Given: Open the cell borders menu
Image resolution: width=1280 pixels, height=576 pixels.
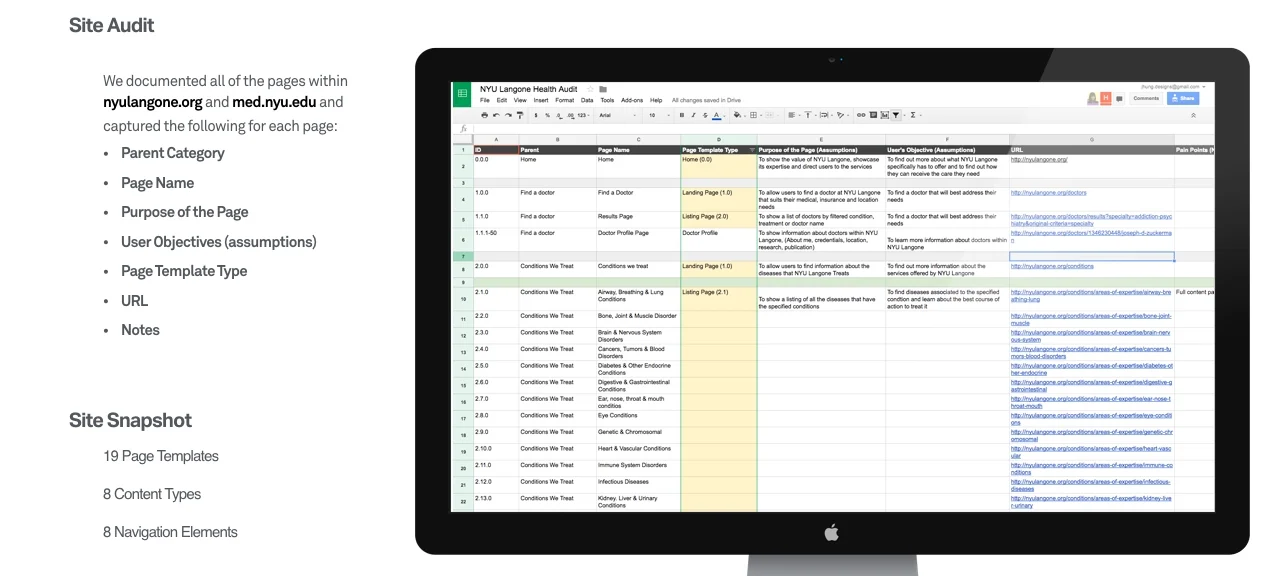Looking at the screenshot, I should click(755, 115).
